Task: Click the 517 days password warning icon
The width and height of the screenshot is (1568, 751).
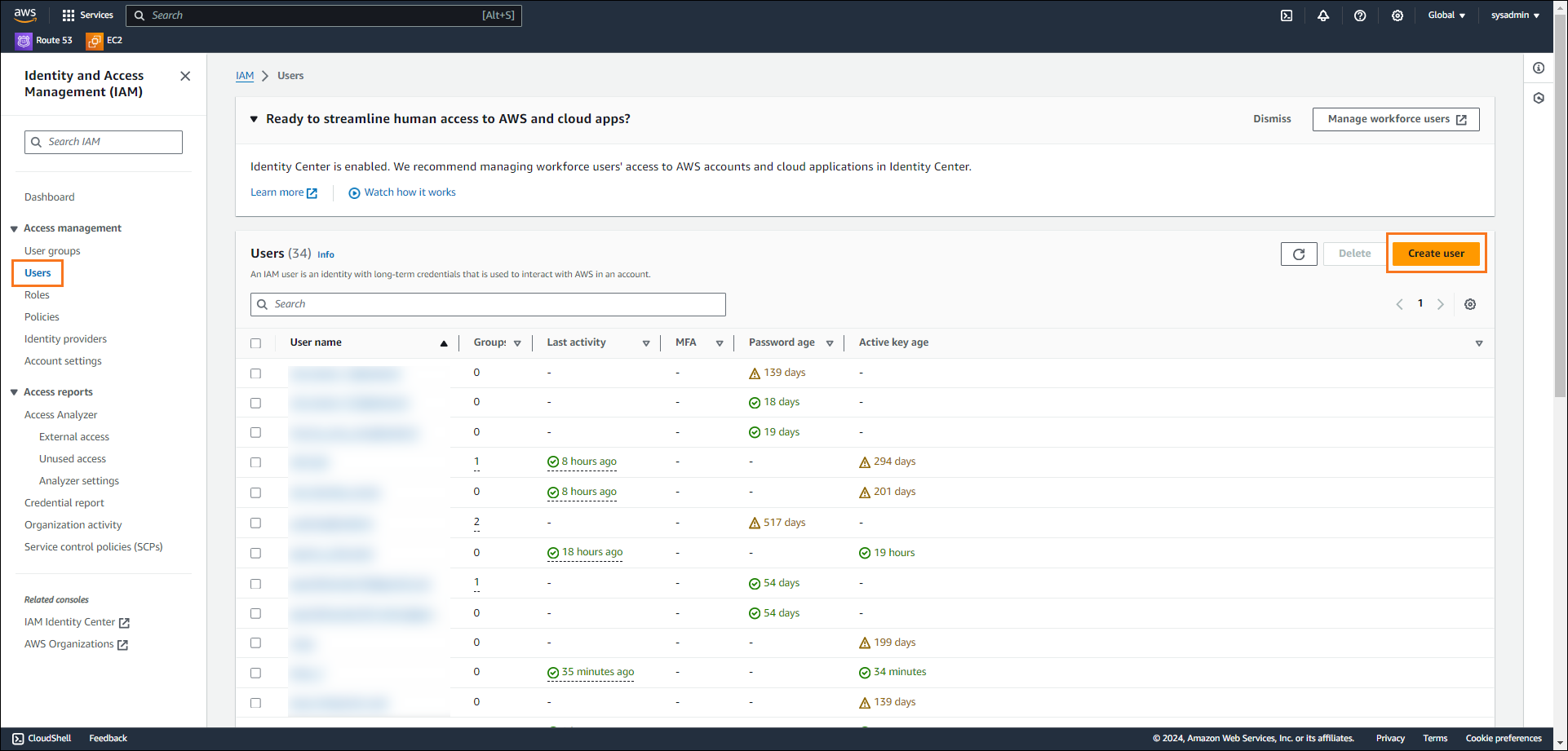Action: pyautogui.click(x=755, y=523)
